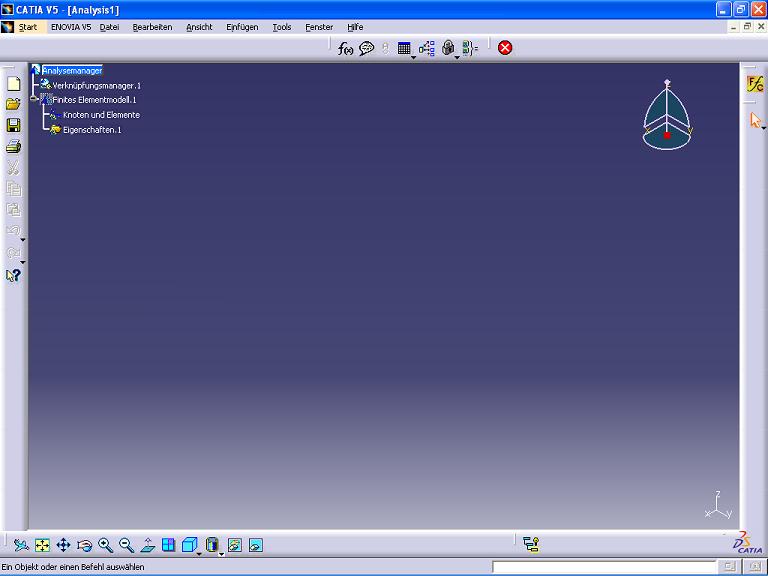
Task: Click the Undo icon
Action: coord(13,230)
